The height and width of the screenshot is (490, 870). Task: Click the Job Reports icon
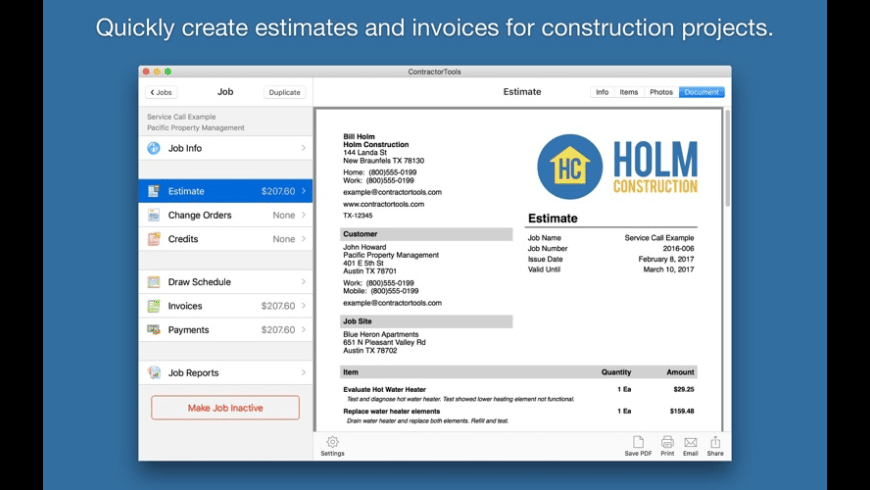click(154, 372)
